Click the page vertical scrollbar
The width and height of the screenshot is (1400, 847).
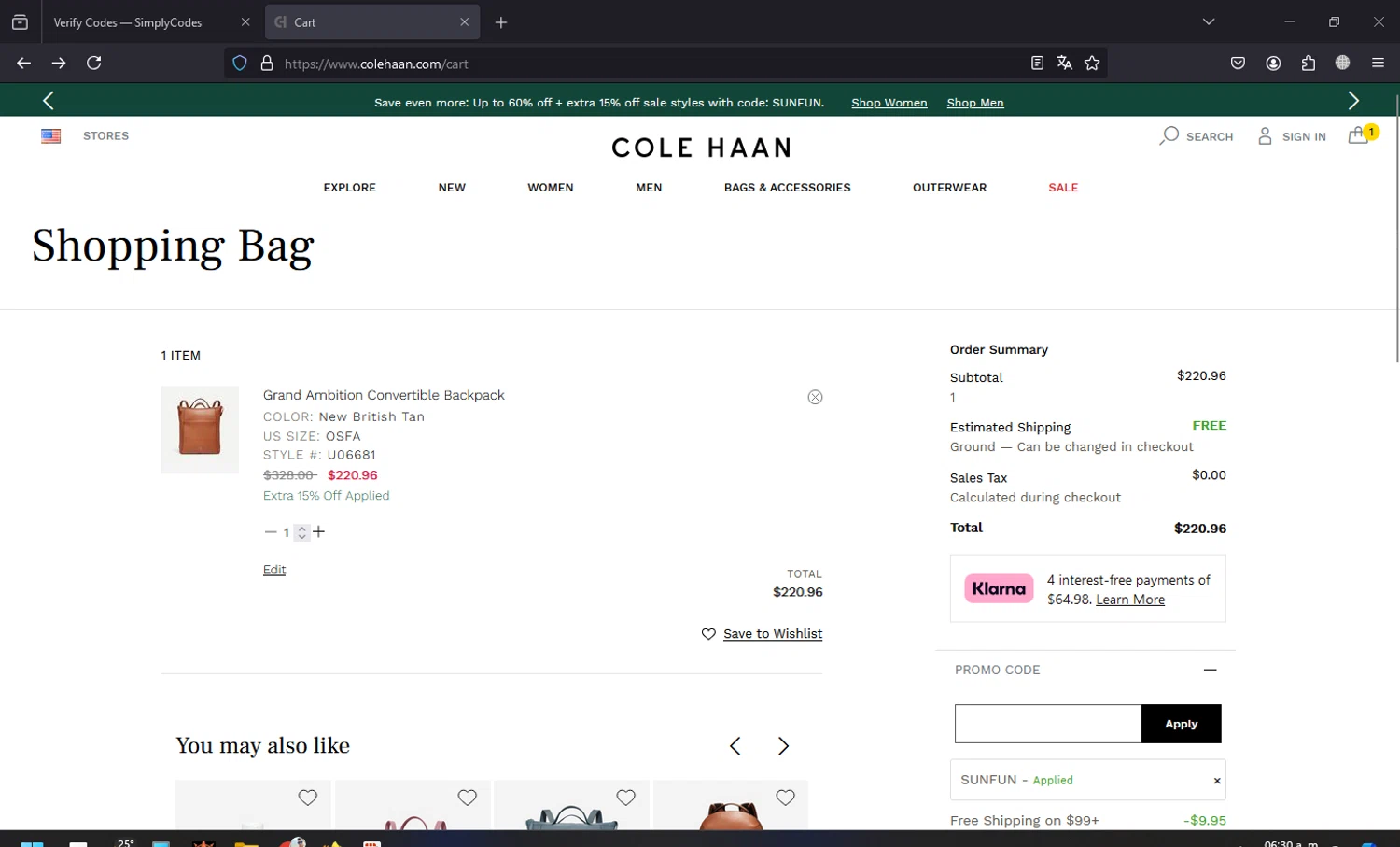[x=1396, y=229]
